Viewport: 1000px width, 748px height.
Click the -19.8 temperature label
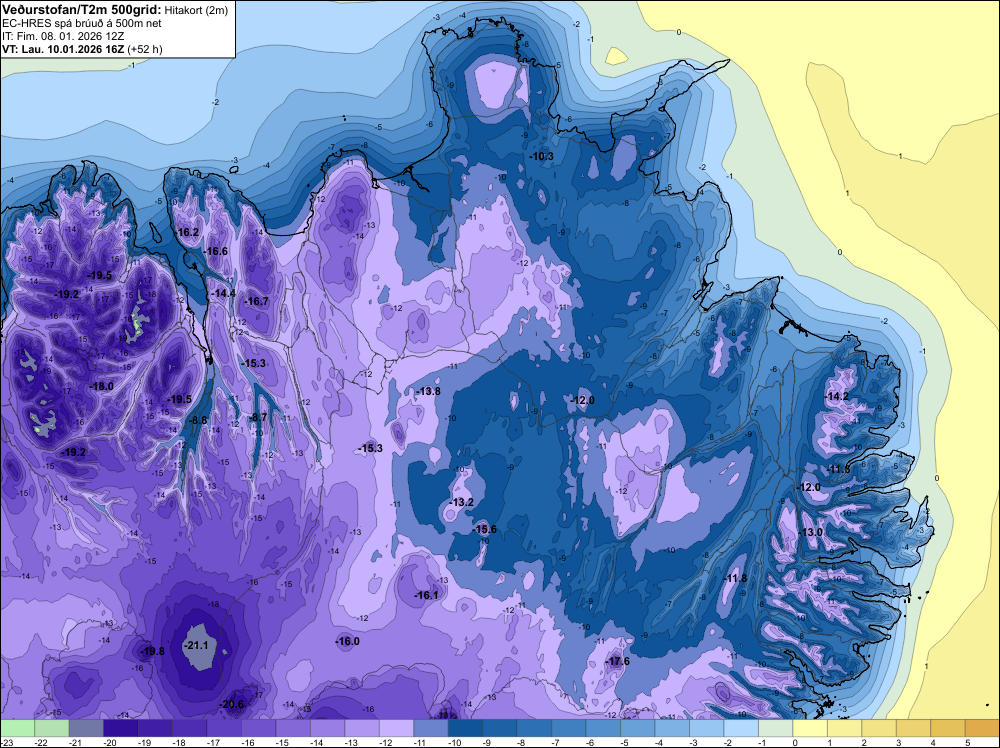tap(152, 651)
